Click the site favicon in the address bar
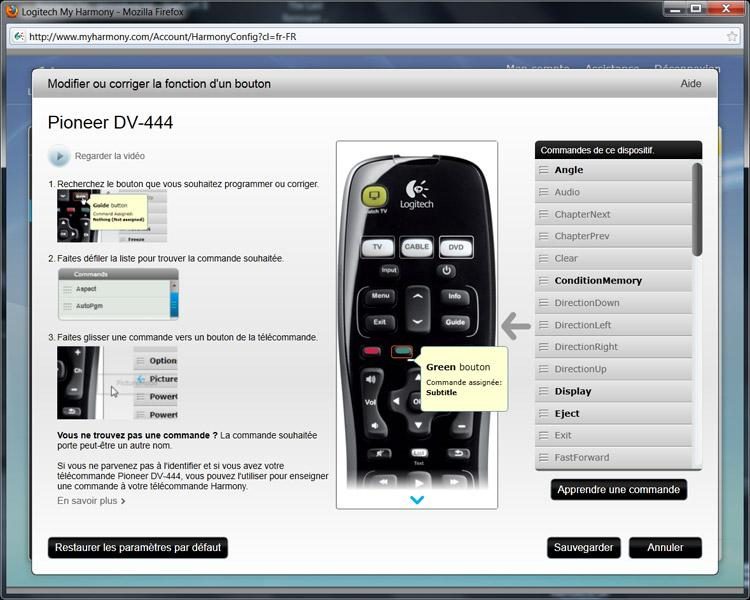 pos(19,36)
